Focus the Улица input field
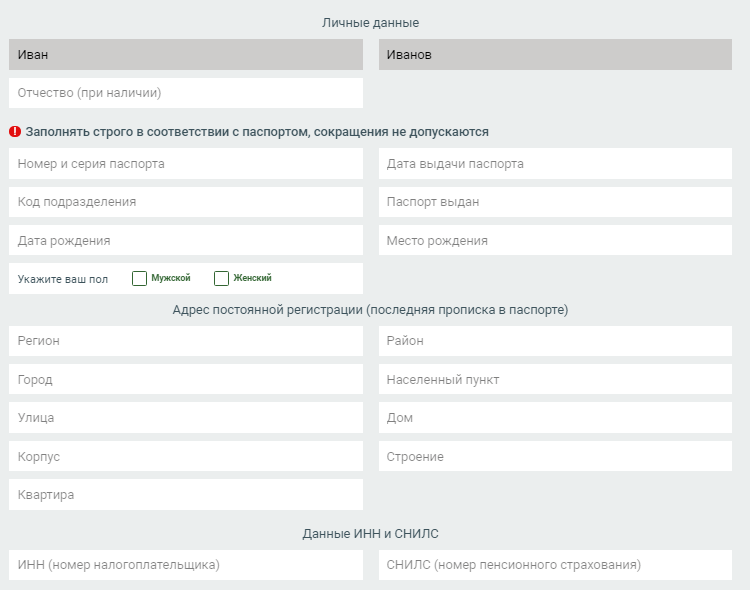Image resolution: width=750 pixels, height=590 pixels. coord(186,418)
